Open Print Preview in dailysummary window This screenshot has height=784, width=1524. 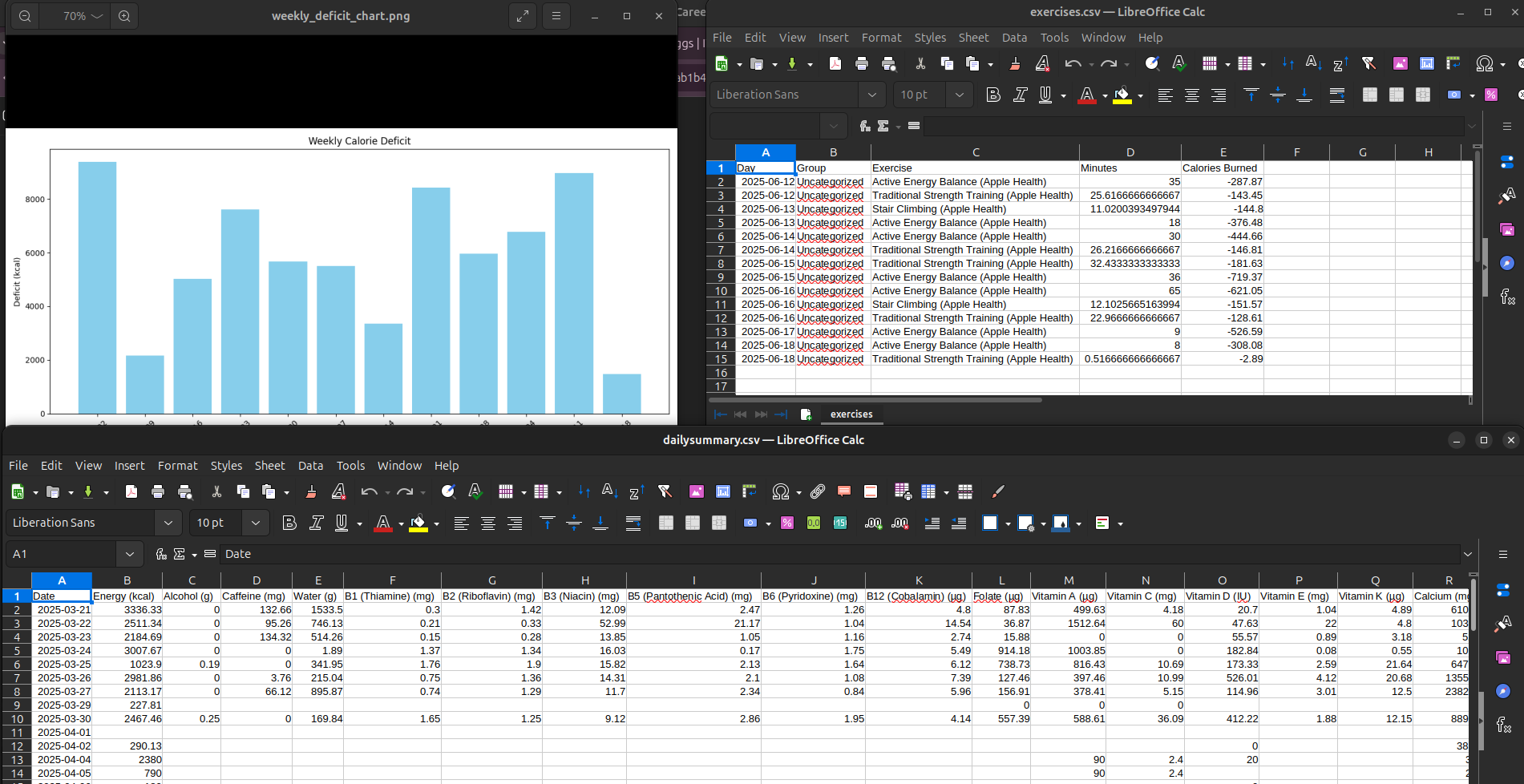pyautogui.click(x=185, y=491)
